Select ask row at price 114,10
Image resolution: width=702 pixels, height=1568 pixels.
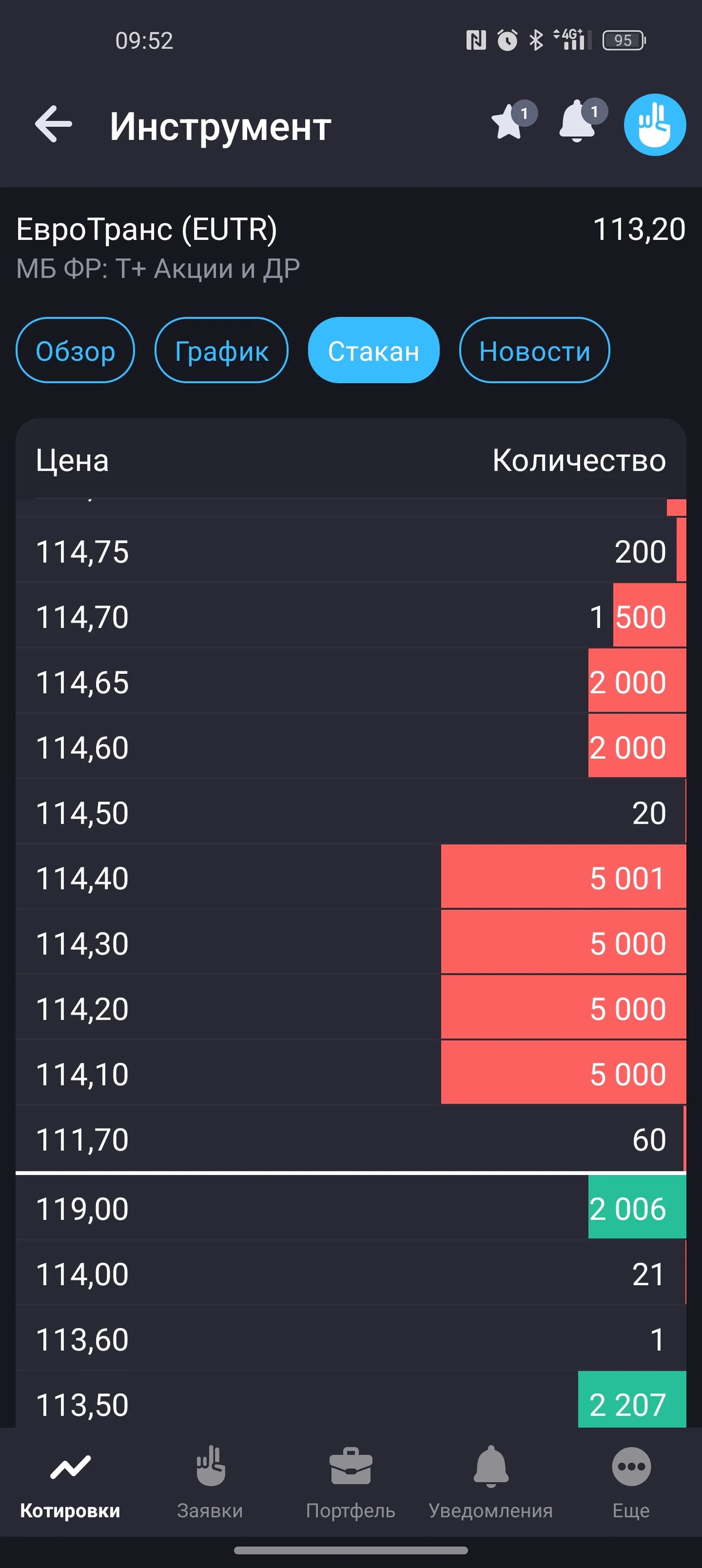351,1073
